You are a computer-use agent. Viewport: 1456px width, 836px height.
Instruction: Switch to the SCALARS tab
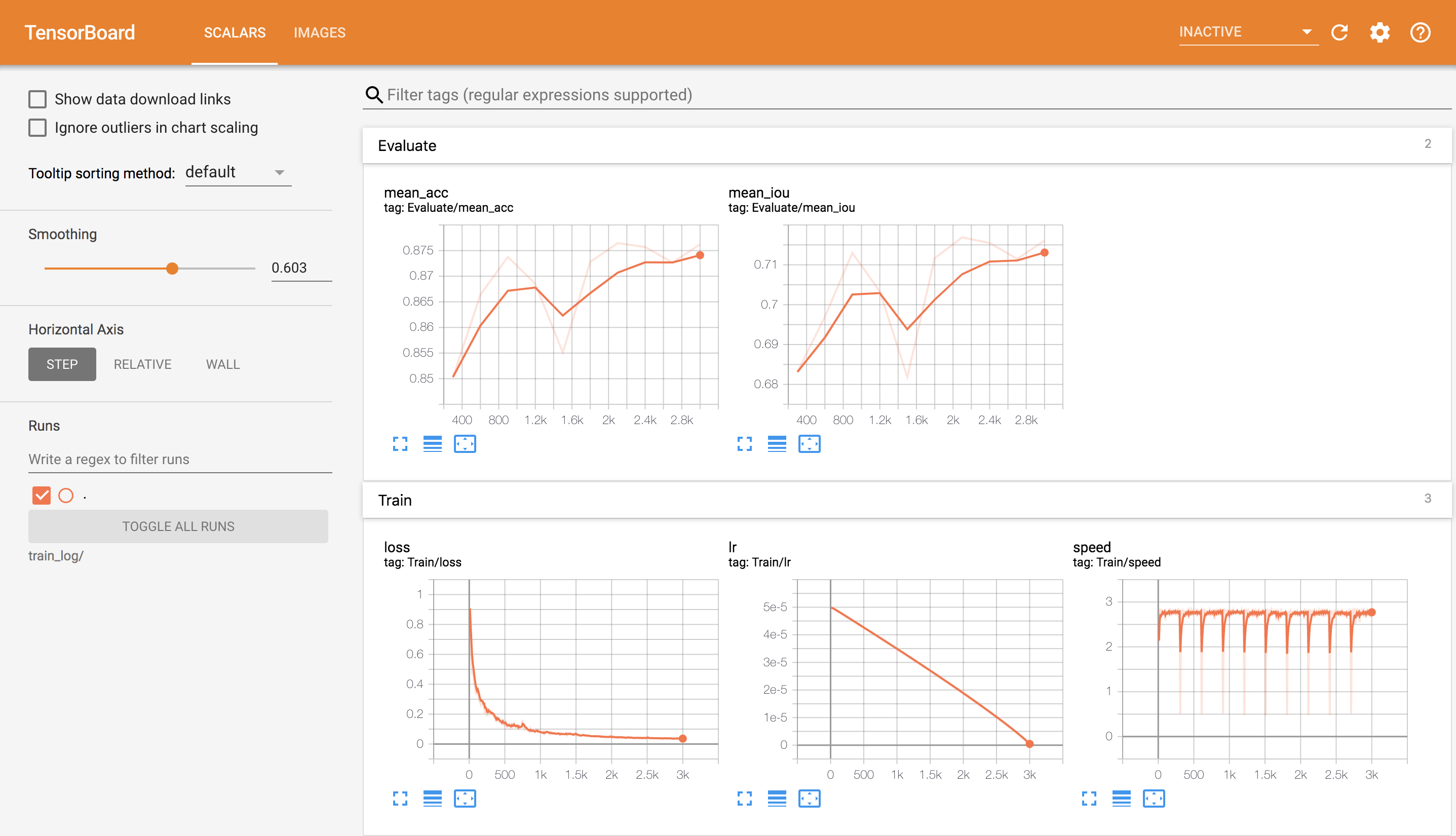pos(235,33)
